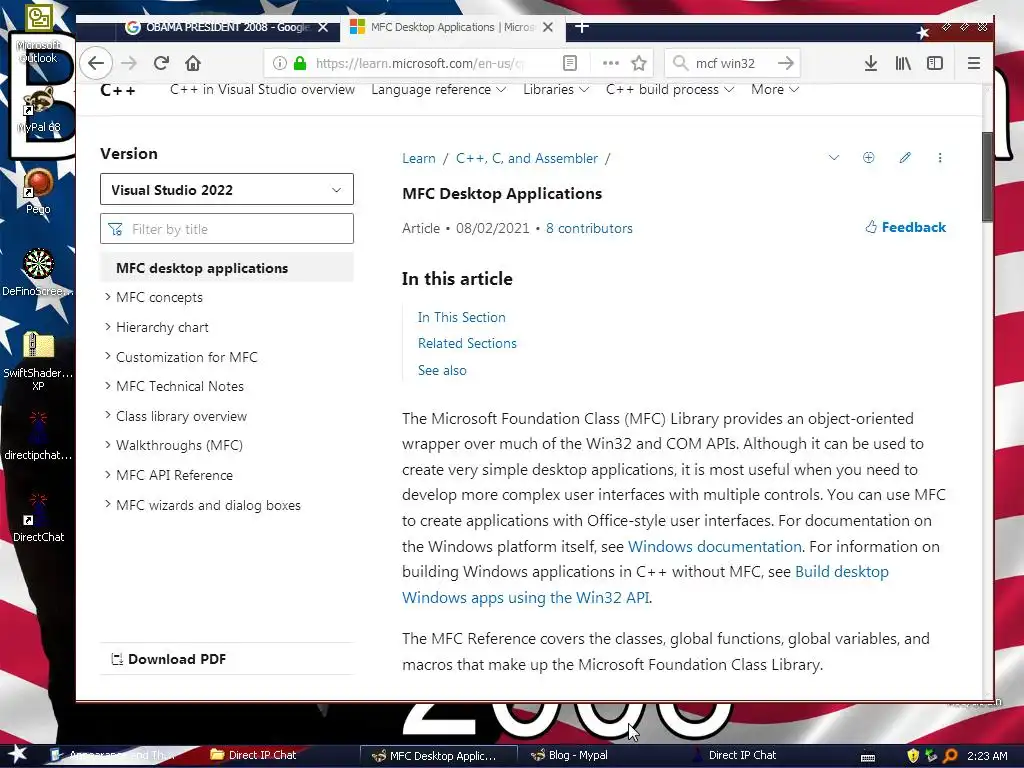Open the downloads panel
The width and height of the screenshot is (1024, 768).
tap(871, 63)
